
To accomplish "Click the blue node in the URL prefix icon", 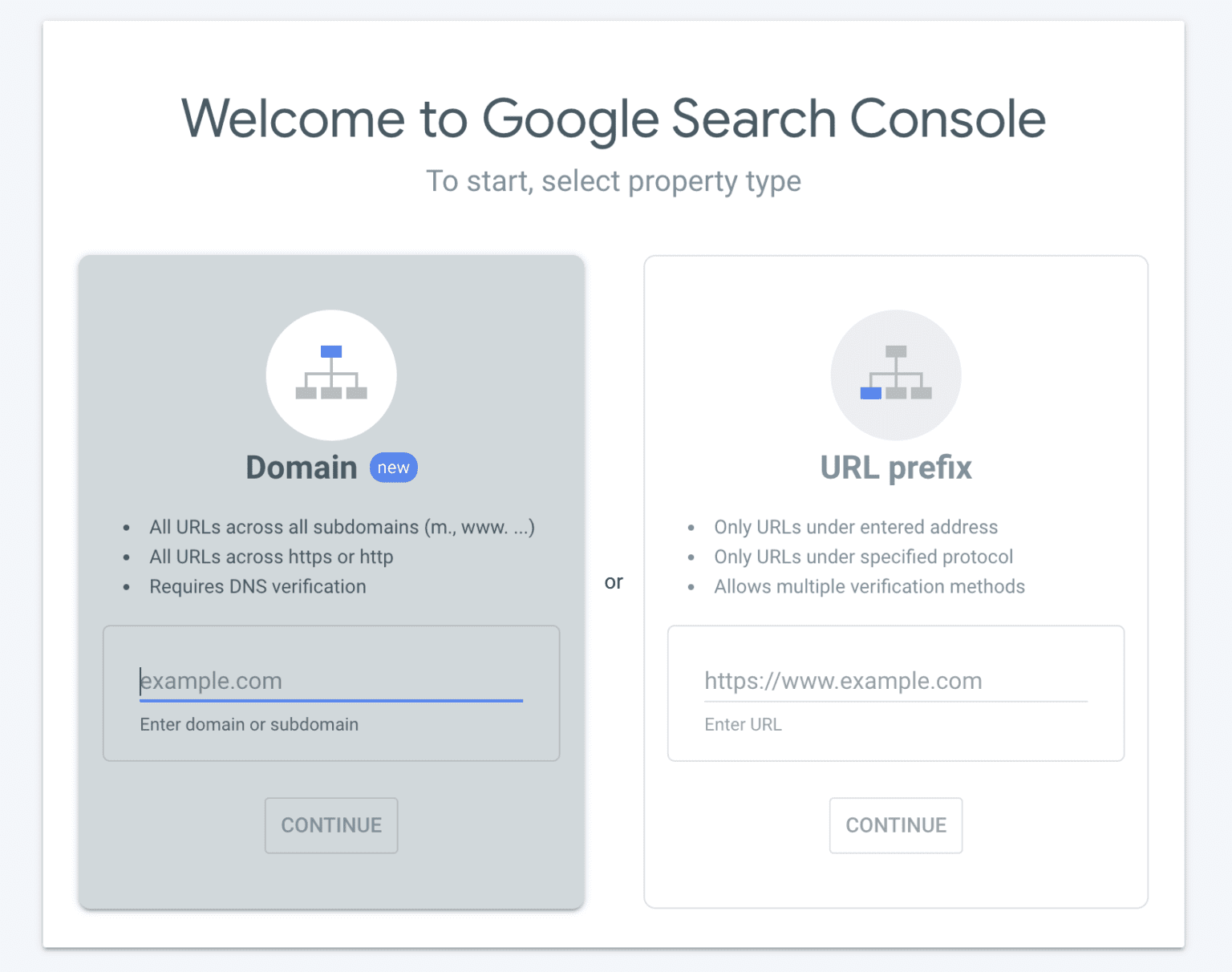I will click(x=871, y=394).
